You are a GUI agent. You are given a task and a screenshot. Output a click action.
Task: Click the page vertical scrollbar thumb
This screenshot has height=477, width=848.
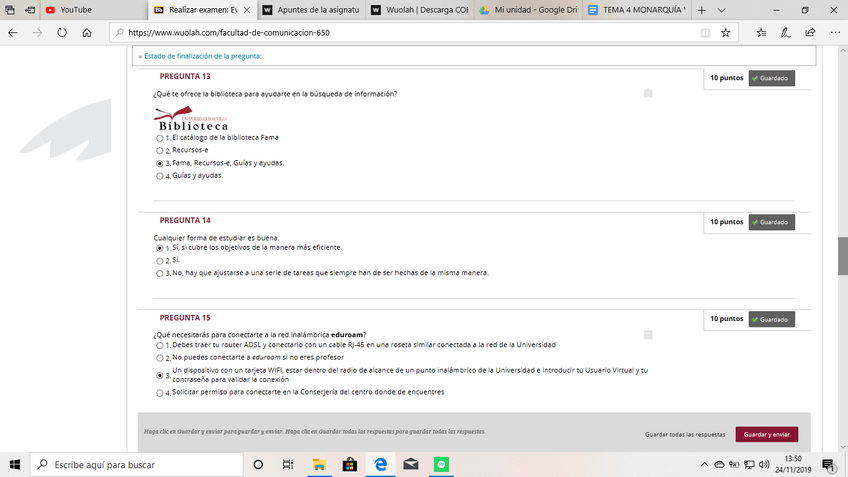tap(843, 256)
